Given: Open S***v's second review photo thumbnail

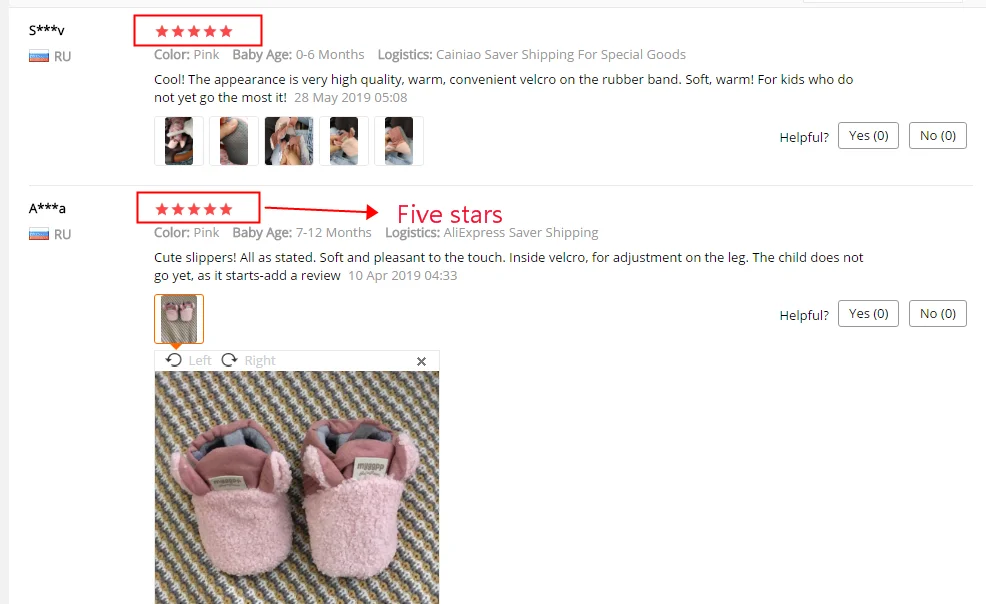Looking at the screenshot, I should (x=234, y=141).
